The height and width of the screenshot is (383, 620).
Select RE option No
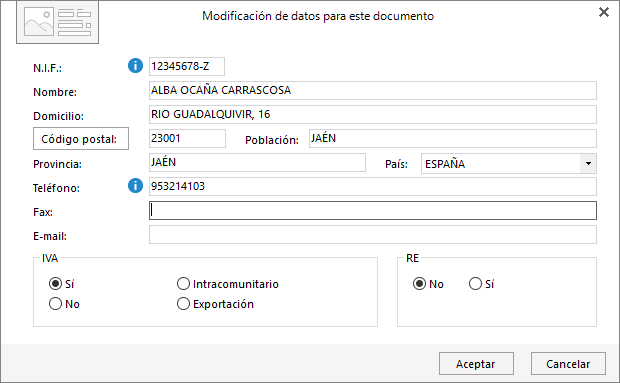[419, 283]
